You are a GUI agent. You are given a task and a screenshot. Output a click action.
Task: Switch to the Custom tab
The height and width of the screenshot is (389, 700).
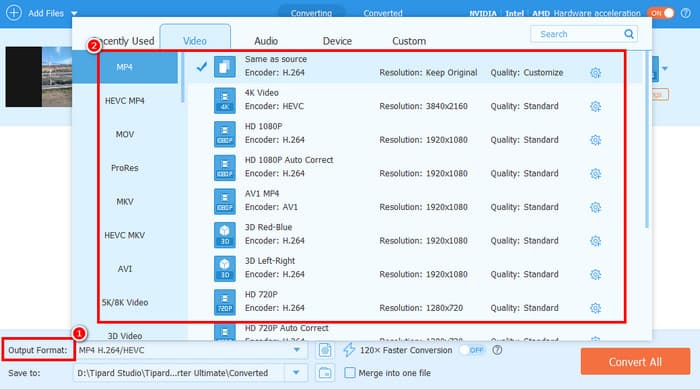409,41
